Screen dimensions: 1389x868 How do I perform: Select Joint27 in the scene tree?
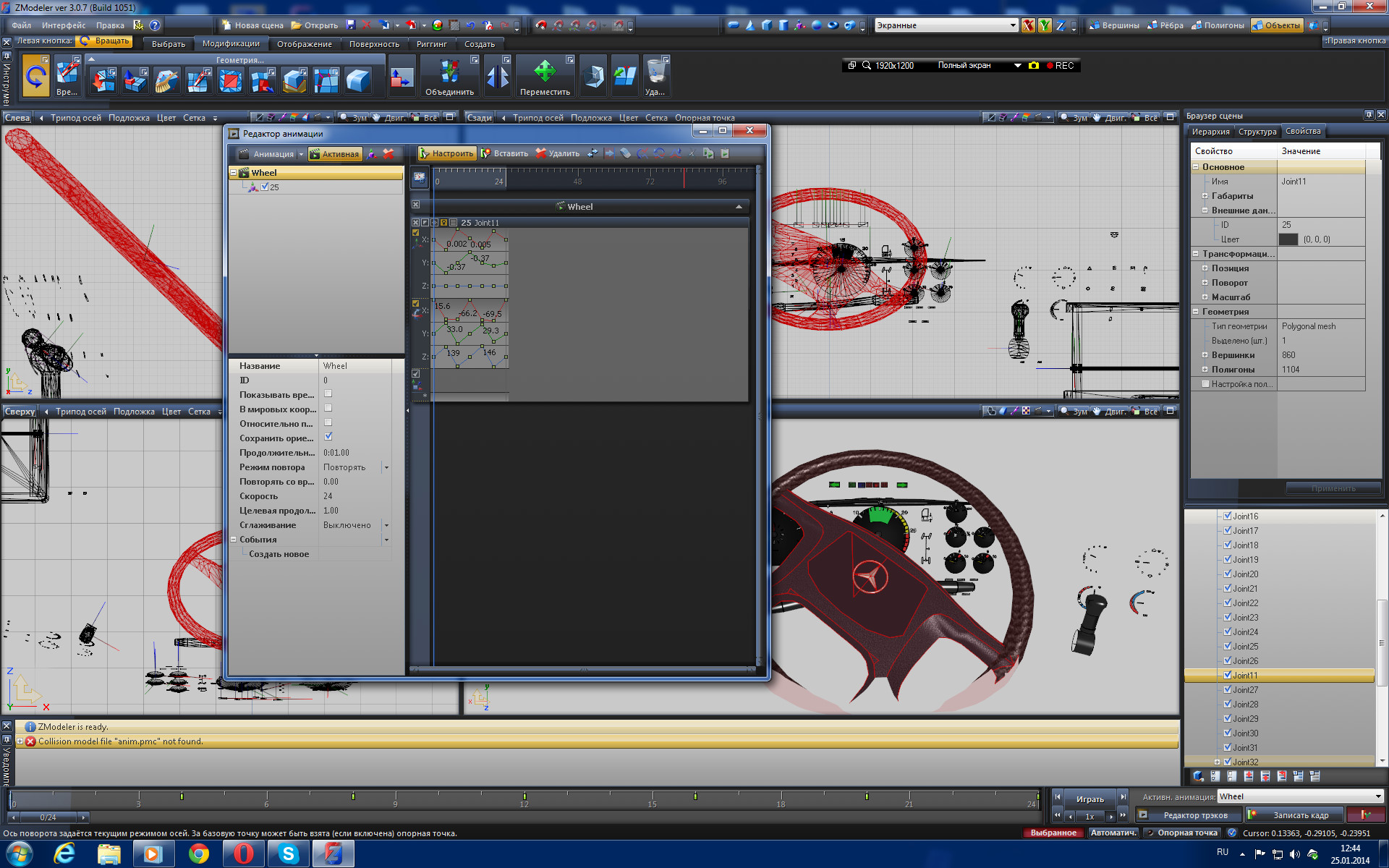[x=1245, y=690]
